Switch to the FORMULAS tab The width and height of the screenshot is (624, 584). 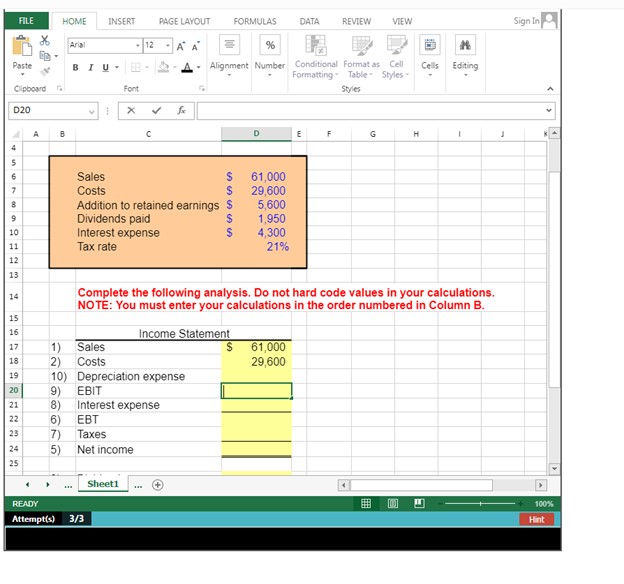(255, 21)
